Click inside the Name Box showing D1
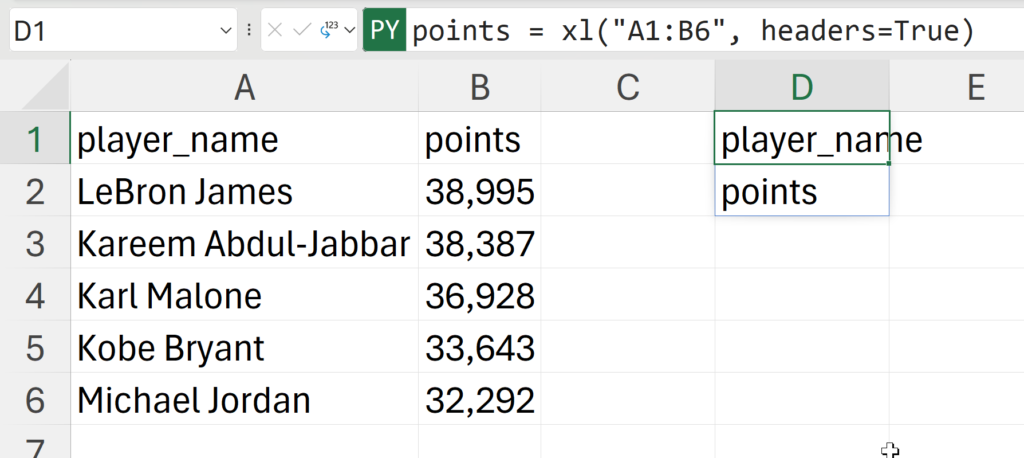 click(x=110, y=32)
